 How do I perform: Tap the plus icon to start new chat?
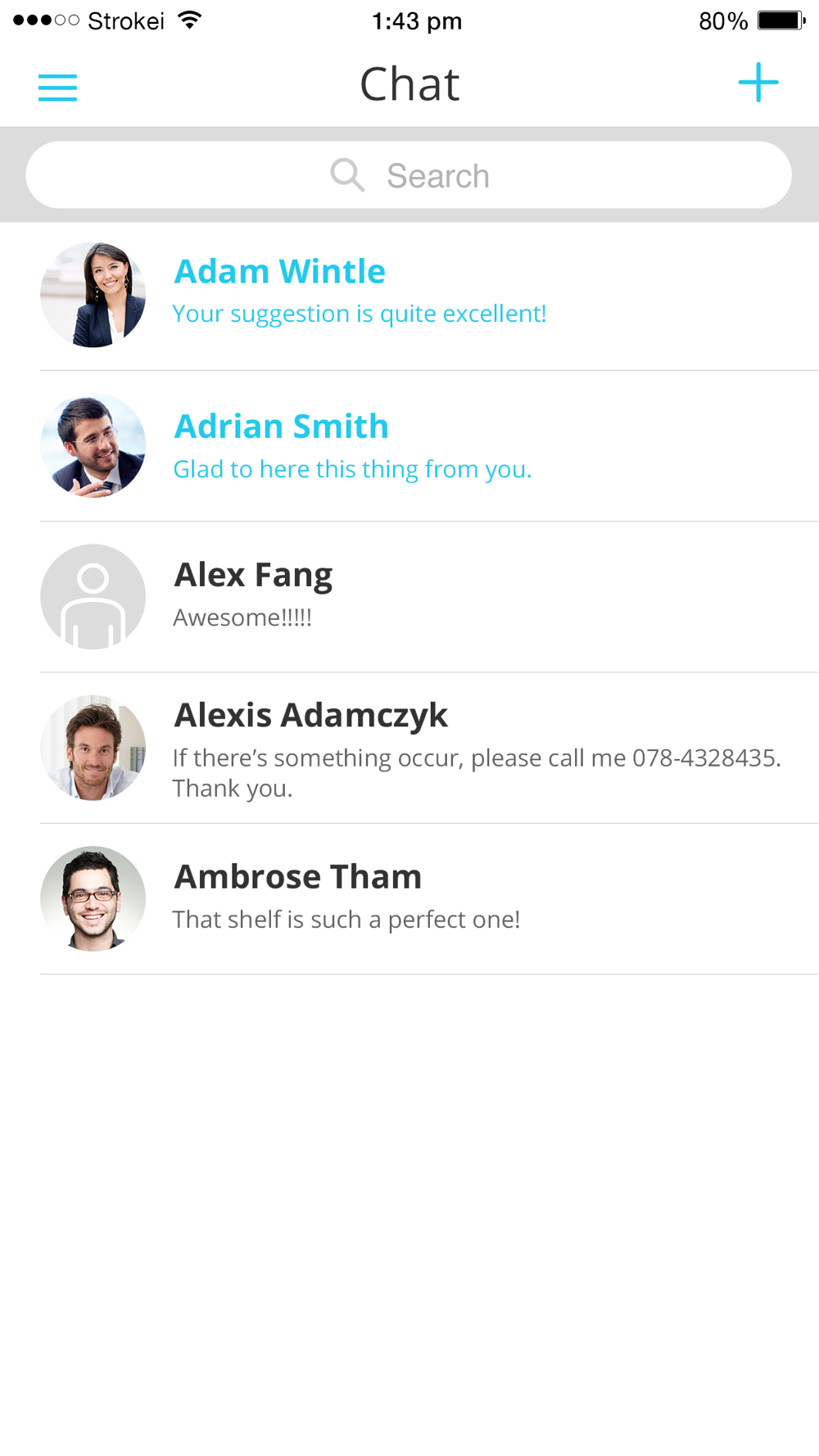coord(758,83)
